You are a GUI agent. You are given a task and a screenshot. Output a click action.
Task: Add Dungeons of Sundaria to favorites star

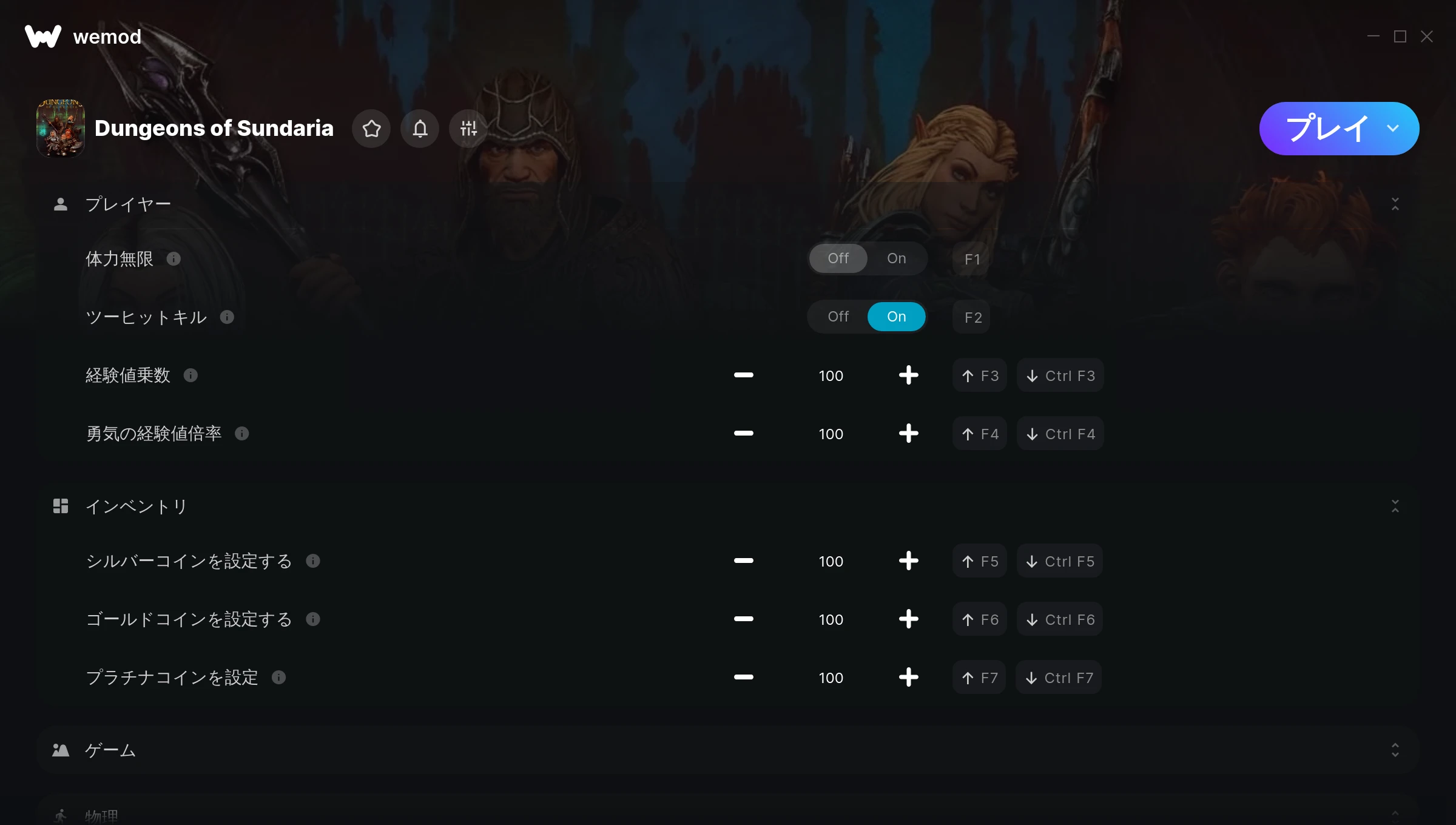pos(371,129)
